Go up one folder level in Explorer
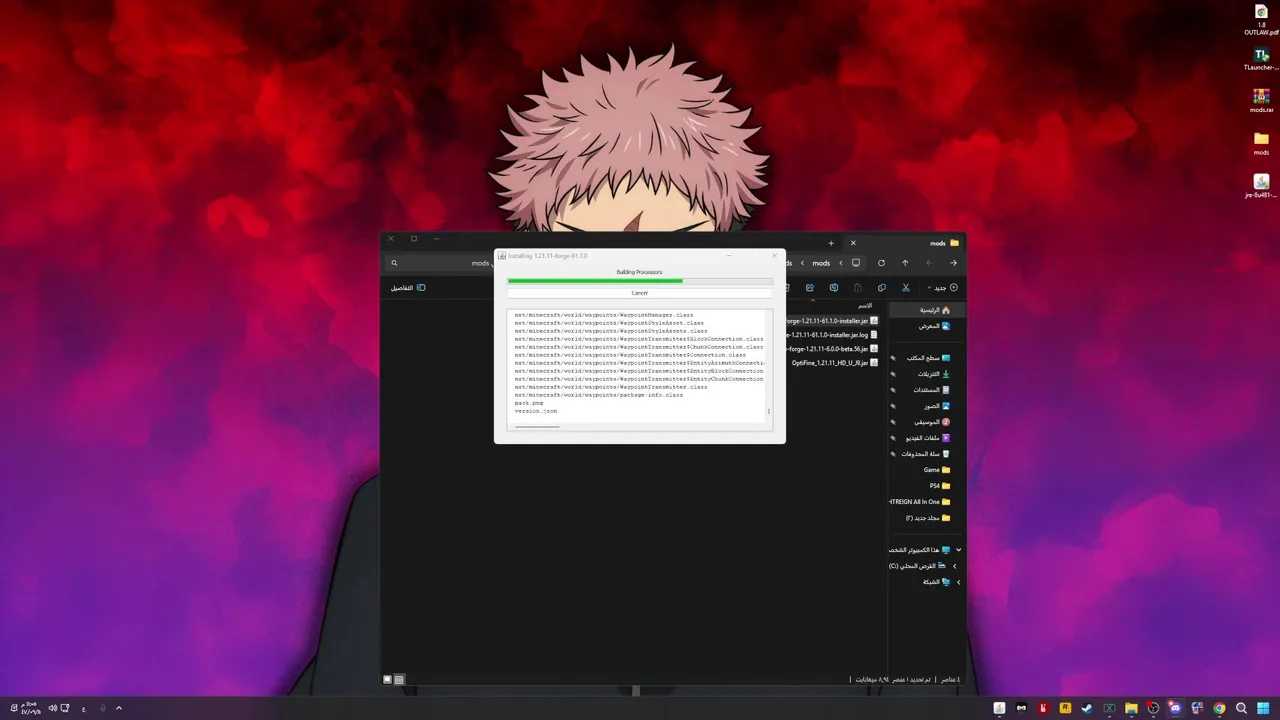 click(x=905, y=263)
